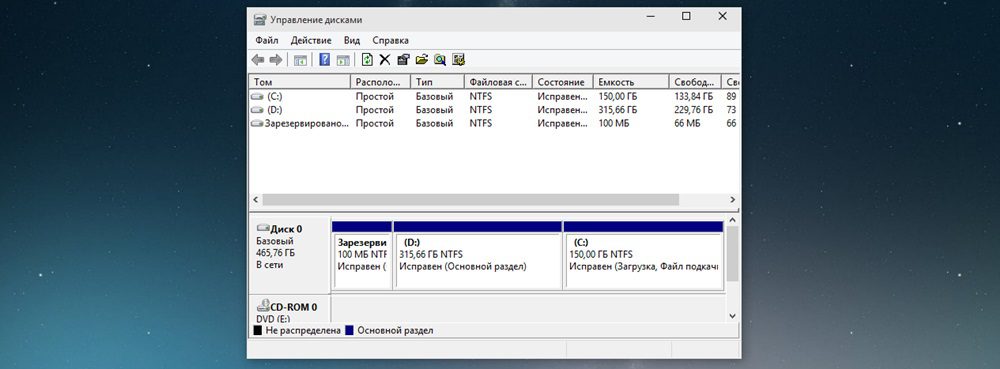Click the CD-ROM 0 label

294,307
